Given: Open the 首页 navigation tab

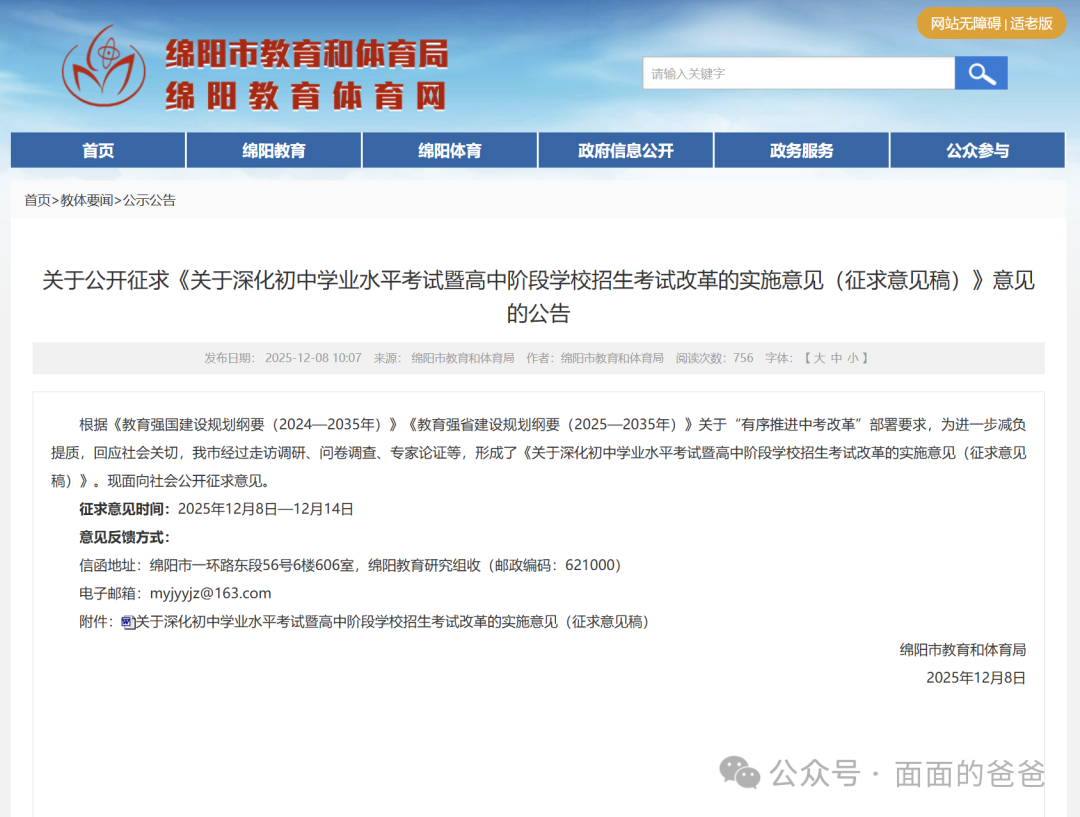Looking at the screenshot, I should [x=98, y=151].
